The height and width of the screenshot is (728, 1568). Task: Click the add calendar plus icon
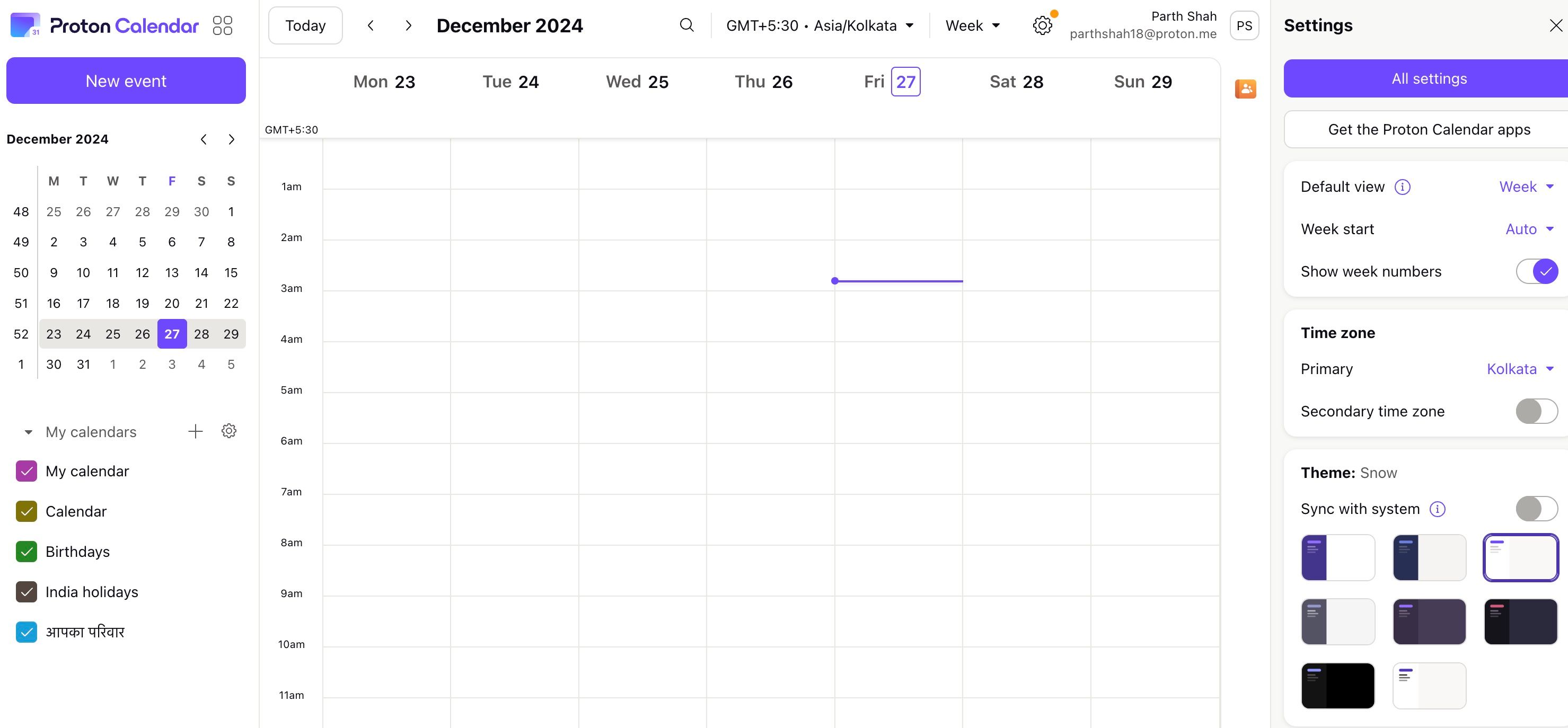(x=196, y=431)
